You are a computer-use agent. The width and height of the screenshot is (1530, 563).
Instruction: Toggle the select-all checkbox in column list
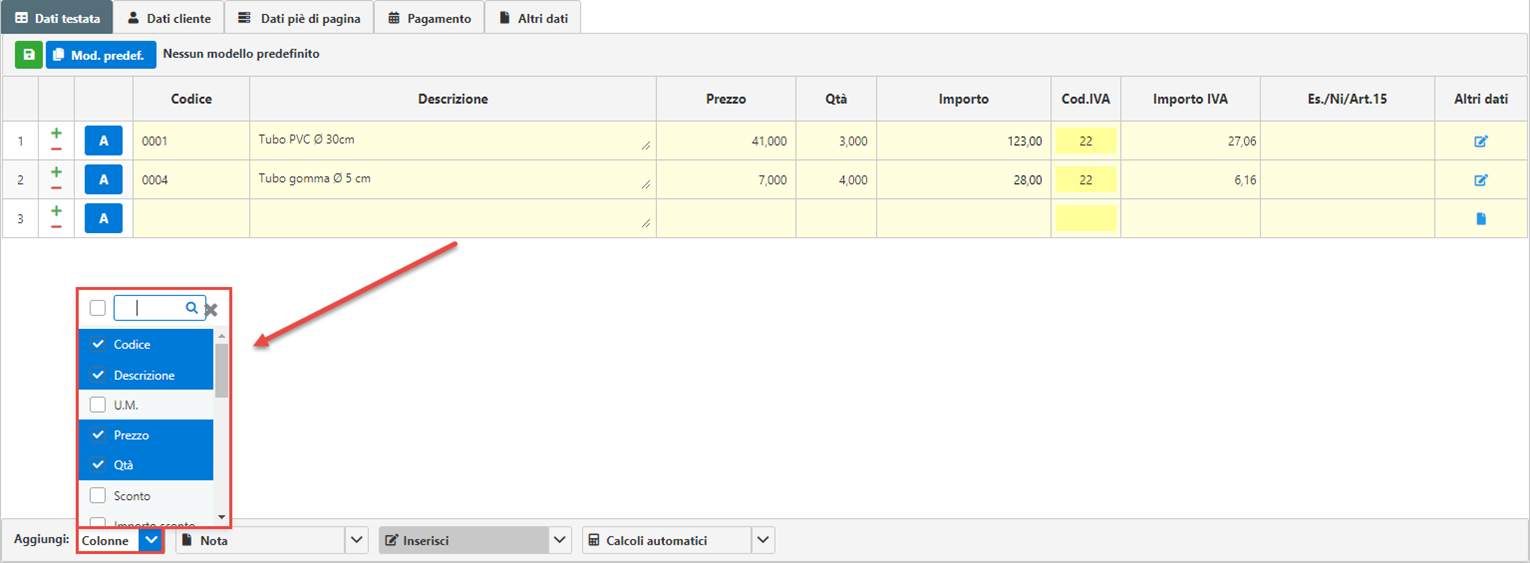click(x=97, y=308)
